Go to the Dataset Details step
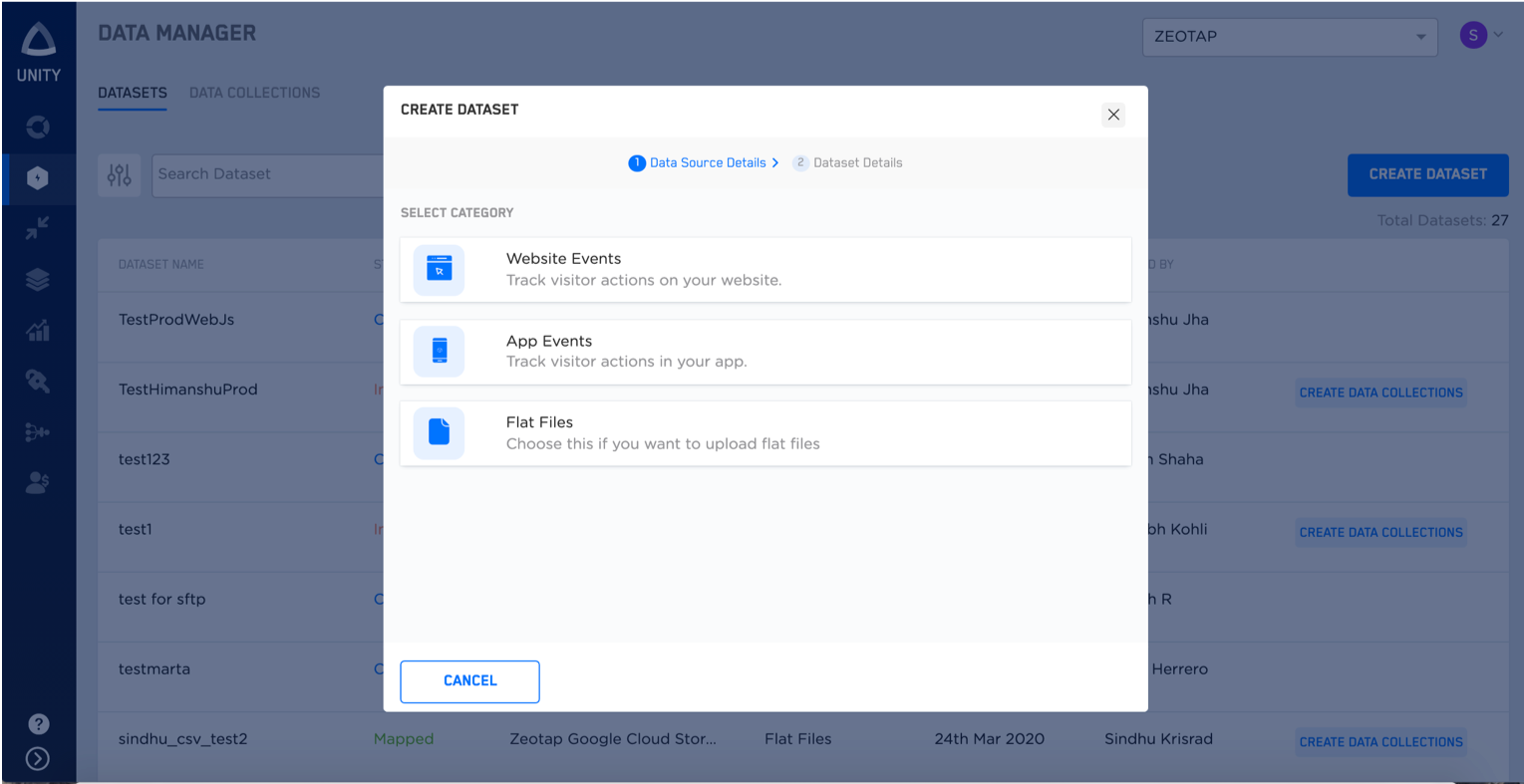The height and width of the screenshot is (784, 1524). (x=847, y=162)
